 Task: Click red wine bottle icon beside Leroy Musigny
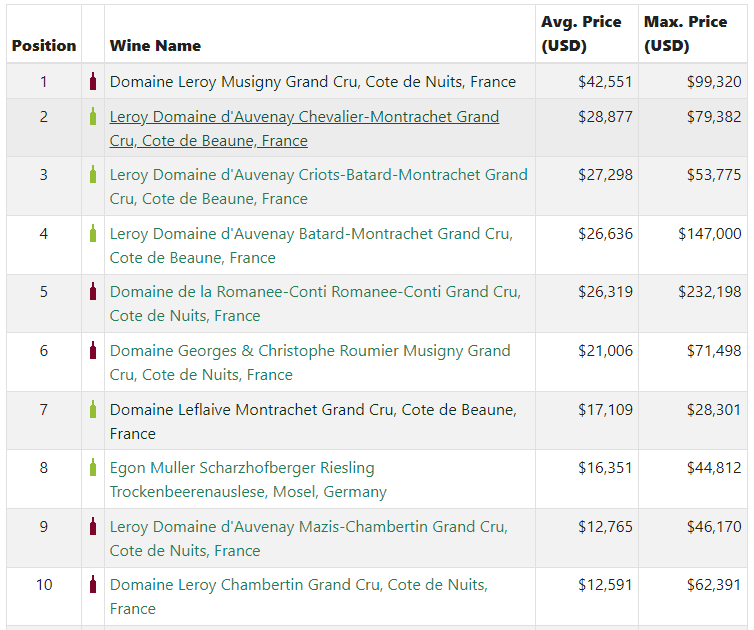93,82
